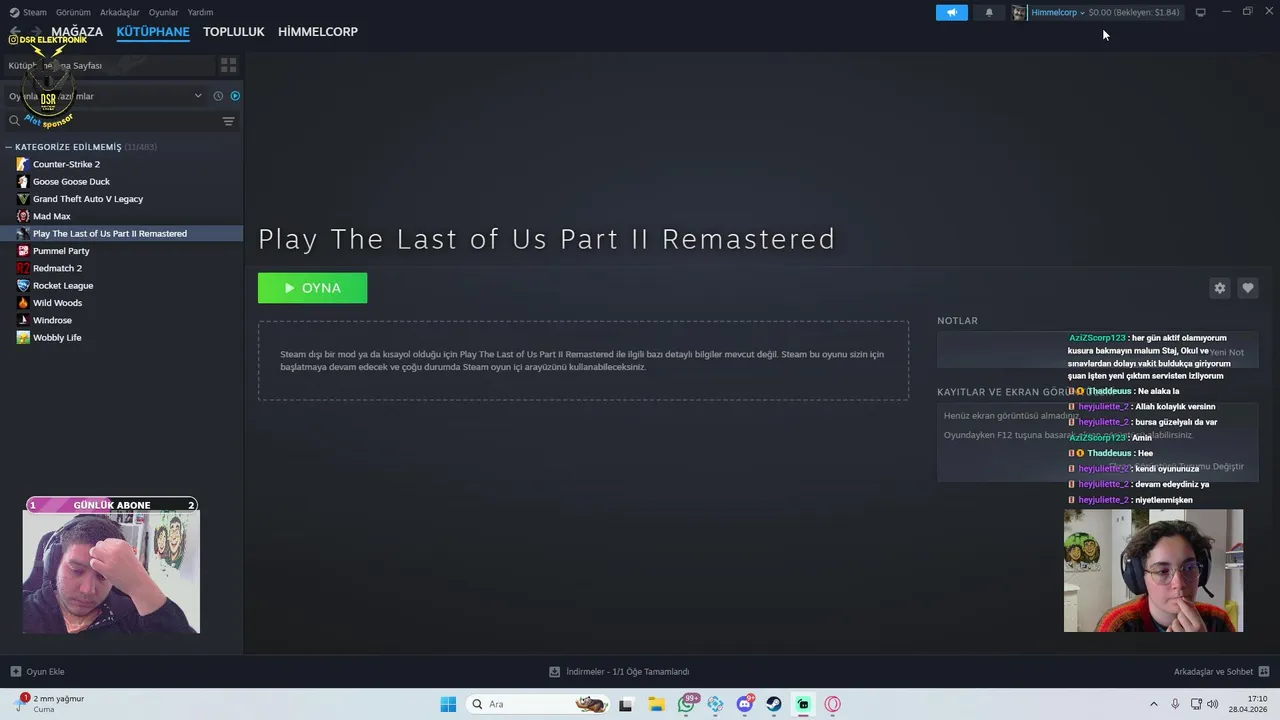Toggle favorite heart for the game

pos(1247,288)
